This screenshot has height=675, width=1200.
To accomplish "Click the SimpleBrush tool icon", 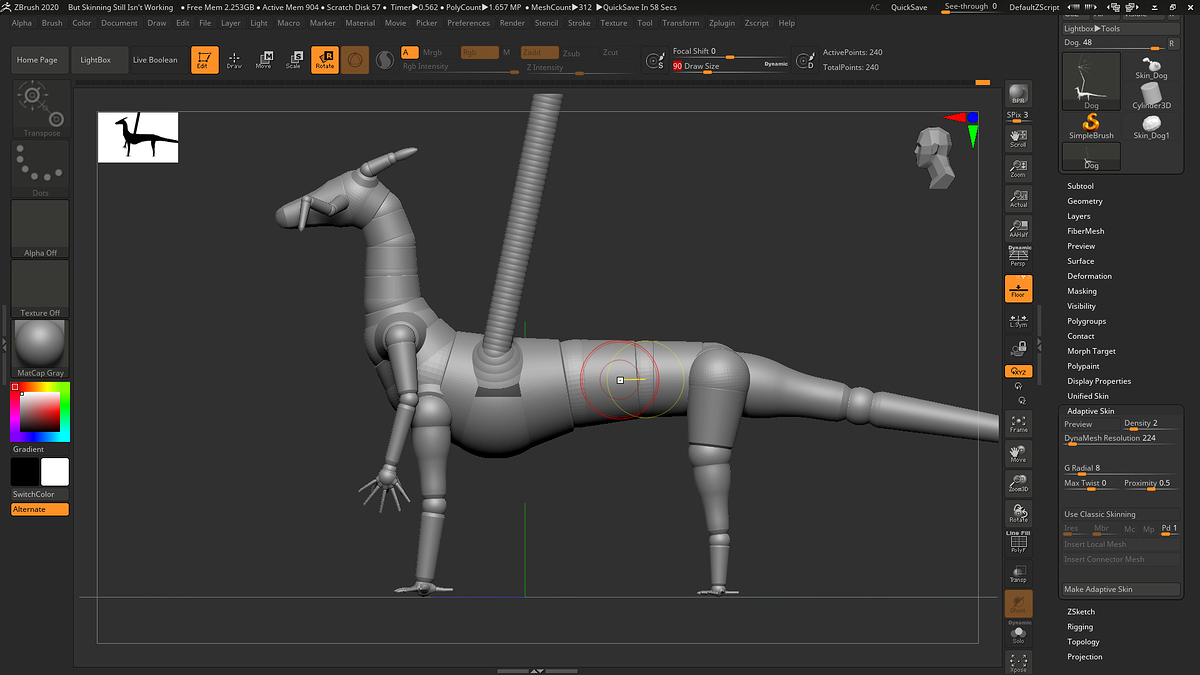I will coord(1091,125).
